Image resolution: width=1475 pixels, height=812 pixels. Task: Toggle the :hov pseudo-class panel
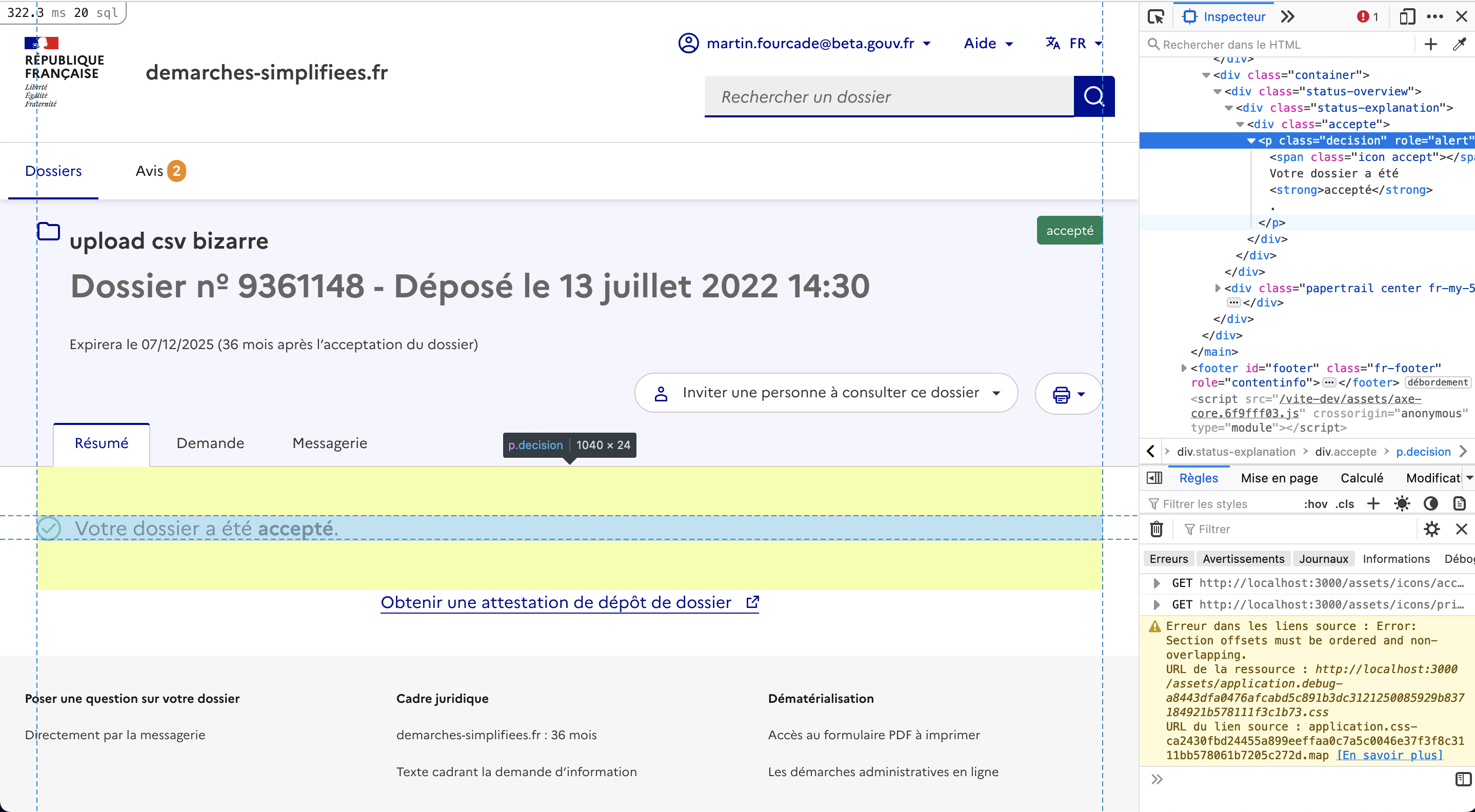click(1315, 503)
